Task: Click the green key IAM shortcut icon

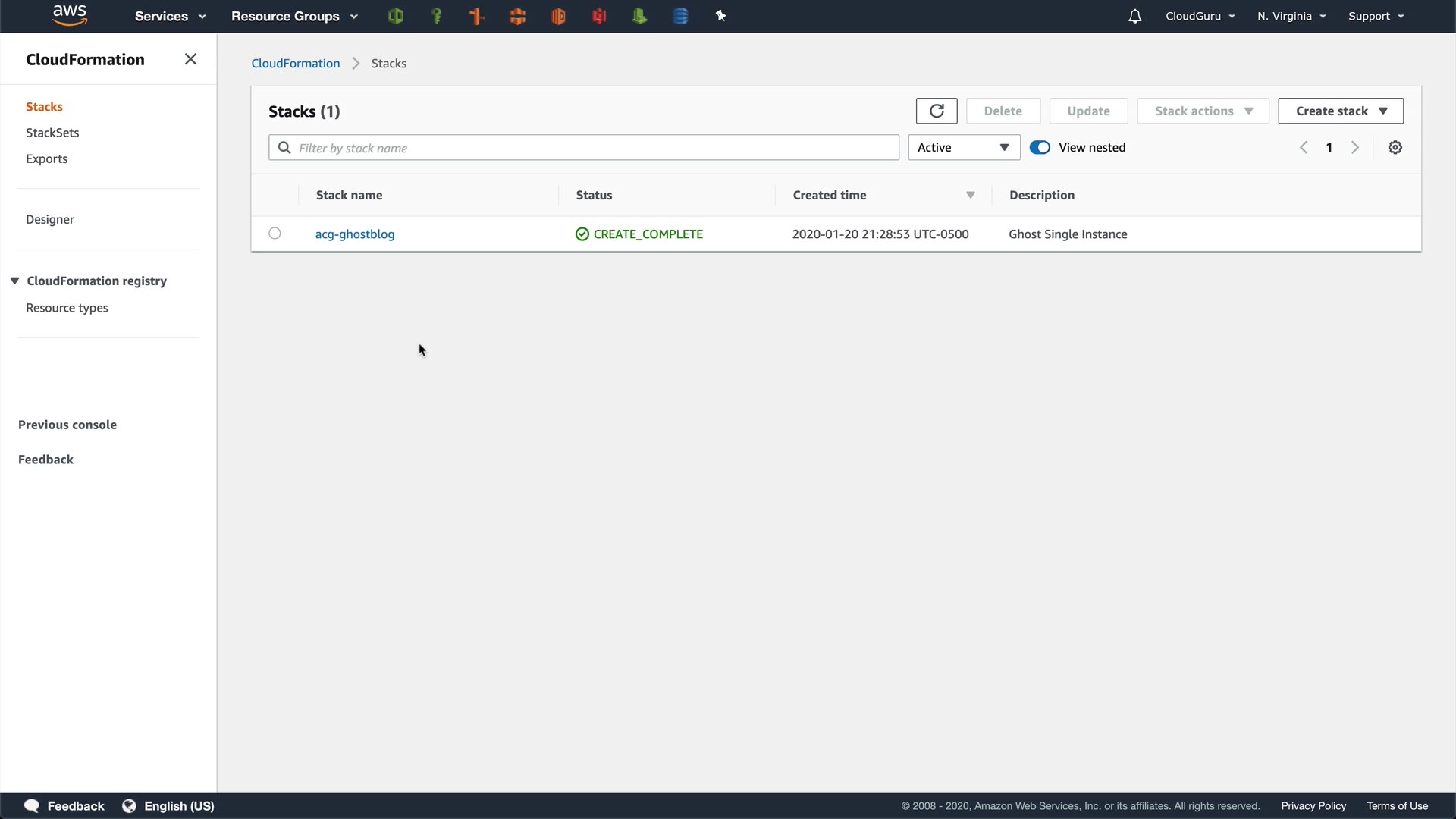Action: (x=436, y=16)
